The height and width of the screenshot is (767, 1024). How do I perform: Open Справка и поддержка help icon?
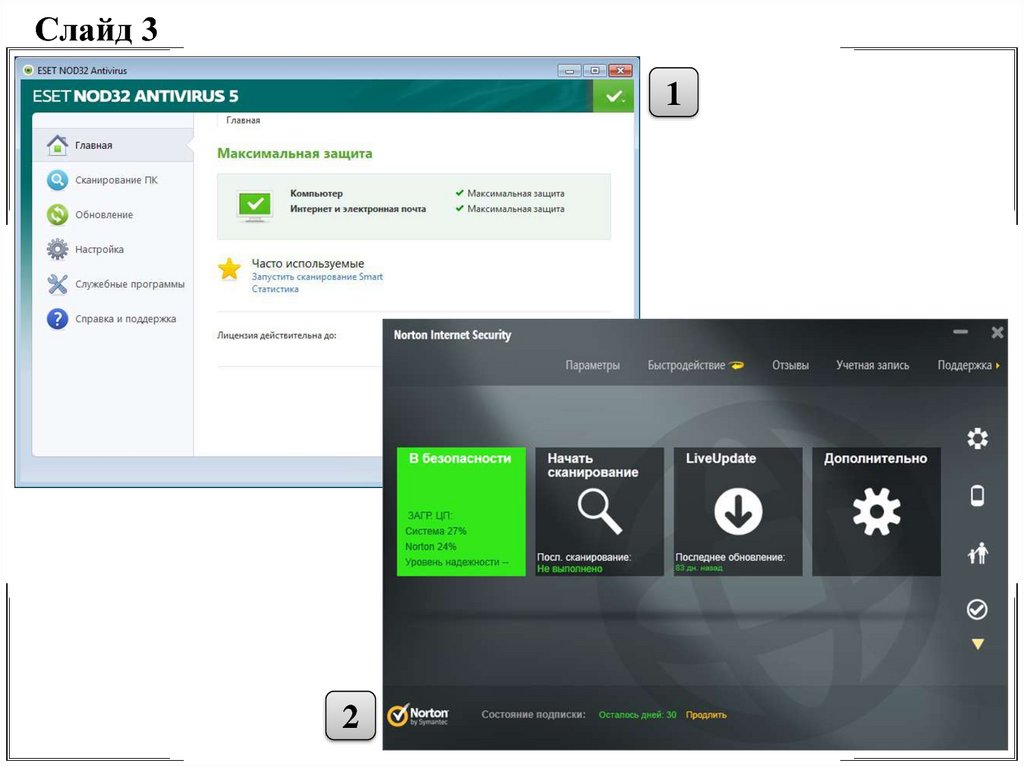click(x=57, y=319)
